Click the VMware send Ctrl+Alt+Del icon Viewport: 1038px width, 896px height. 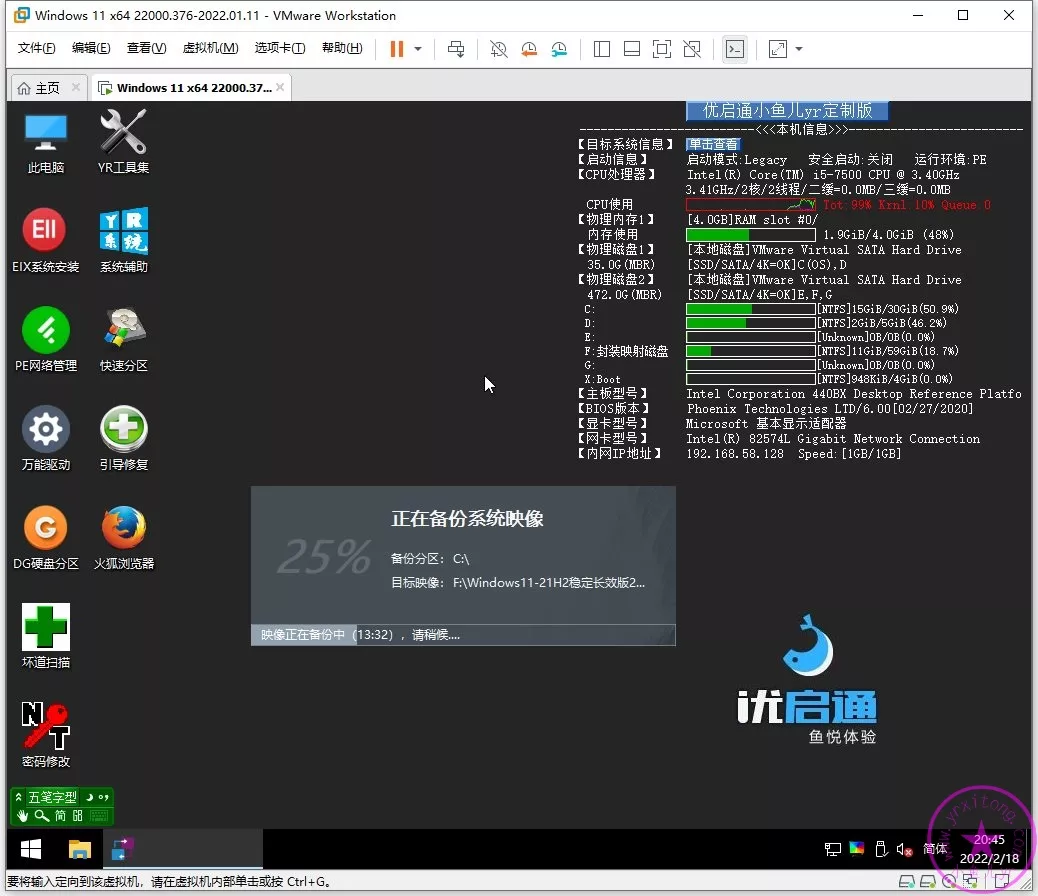[456, 49]
